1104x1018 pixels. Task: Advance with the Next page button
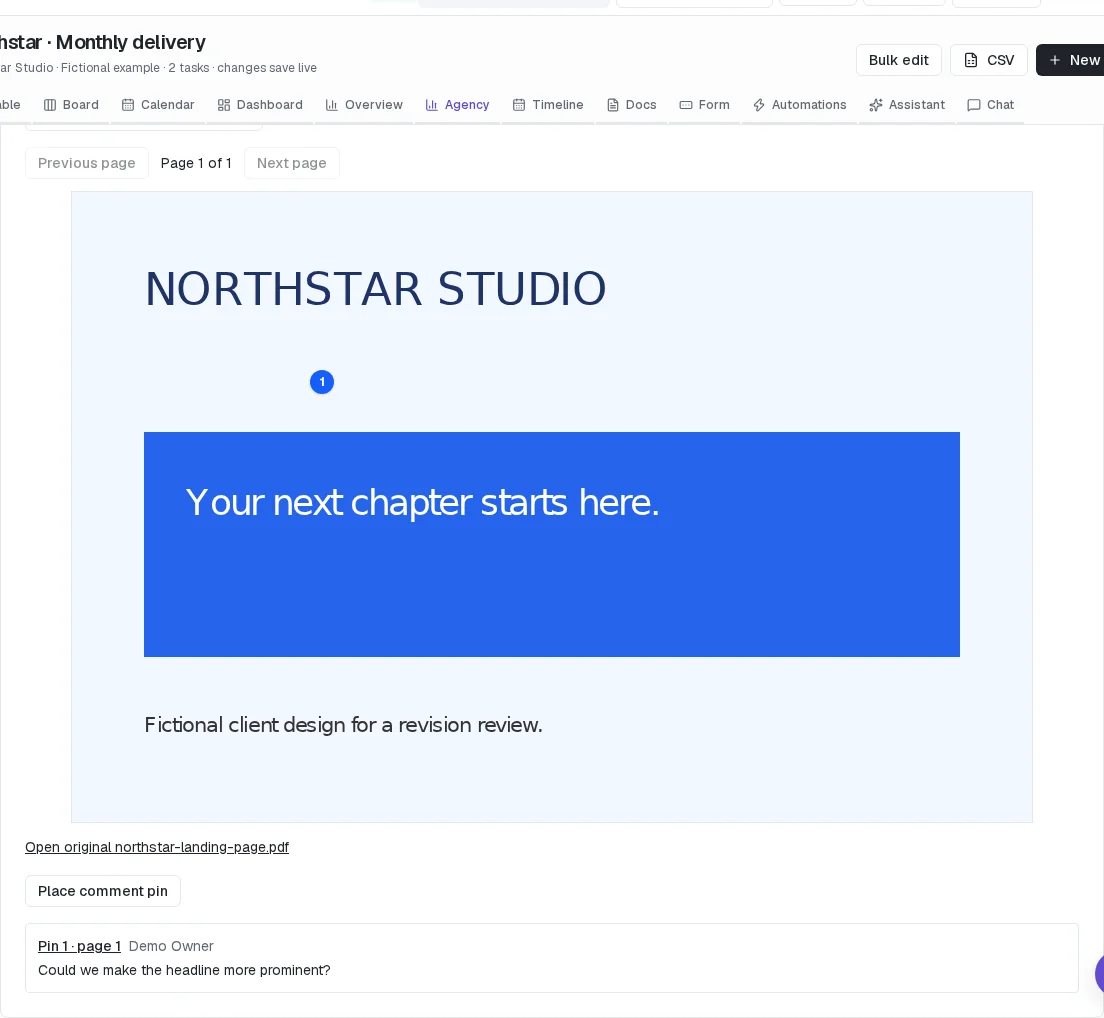pos(291,163)
